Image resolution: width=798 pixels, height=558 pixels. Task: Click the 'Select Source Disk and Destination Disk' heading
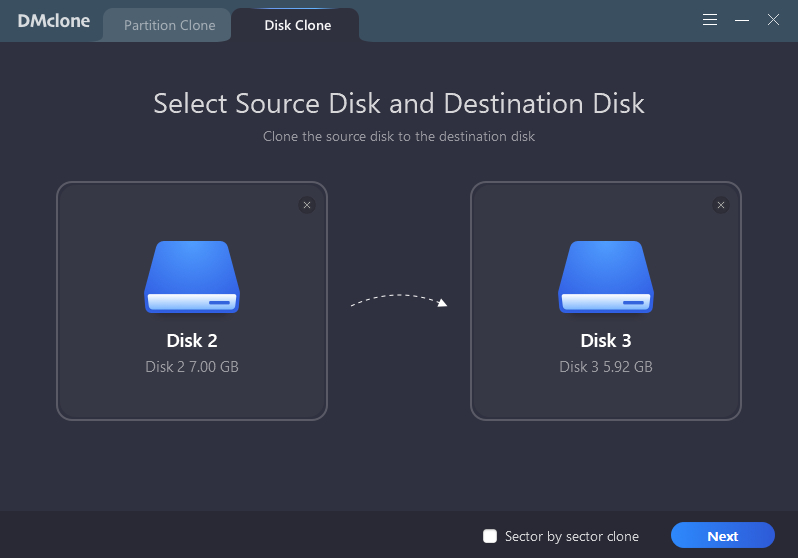point(399,104)
